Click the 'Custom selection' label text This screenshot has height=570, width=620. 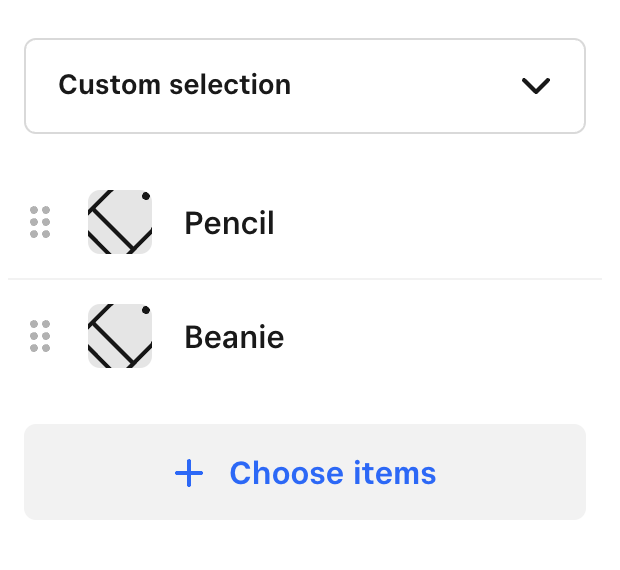pyautogui.click(x=175, y=85)
